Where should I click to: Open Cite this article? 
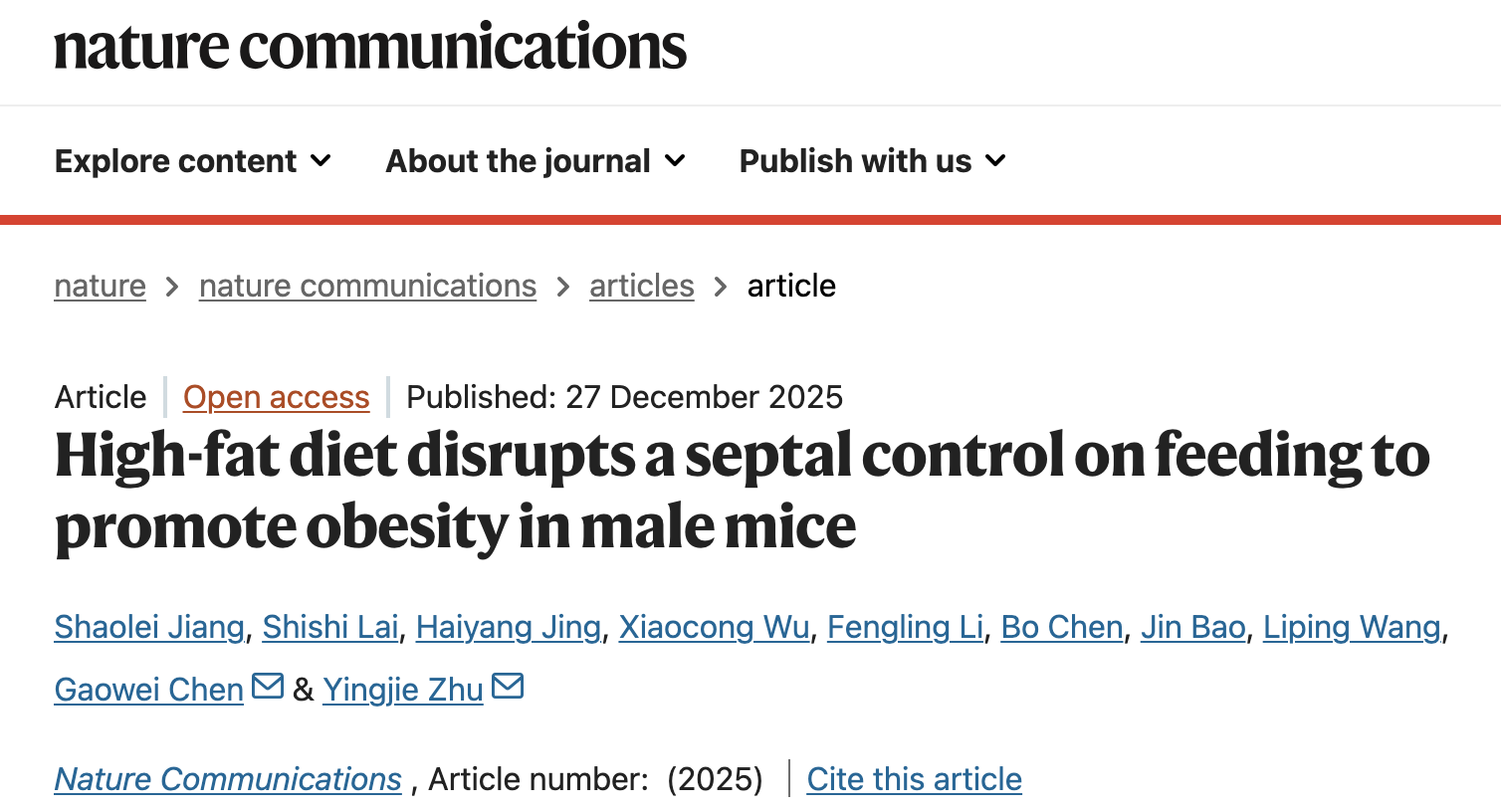coord(913,778)
